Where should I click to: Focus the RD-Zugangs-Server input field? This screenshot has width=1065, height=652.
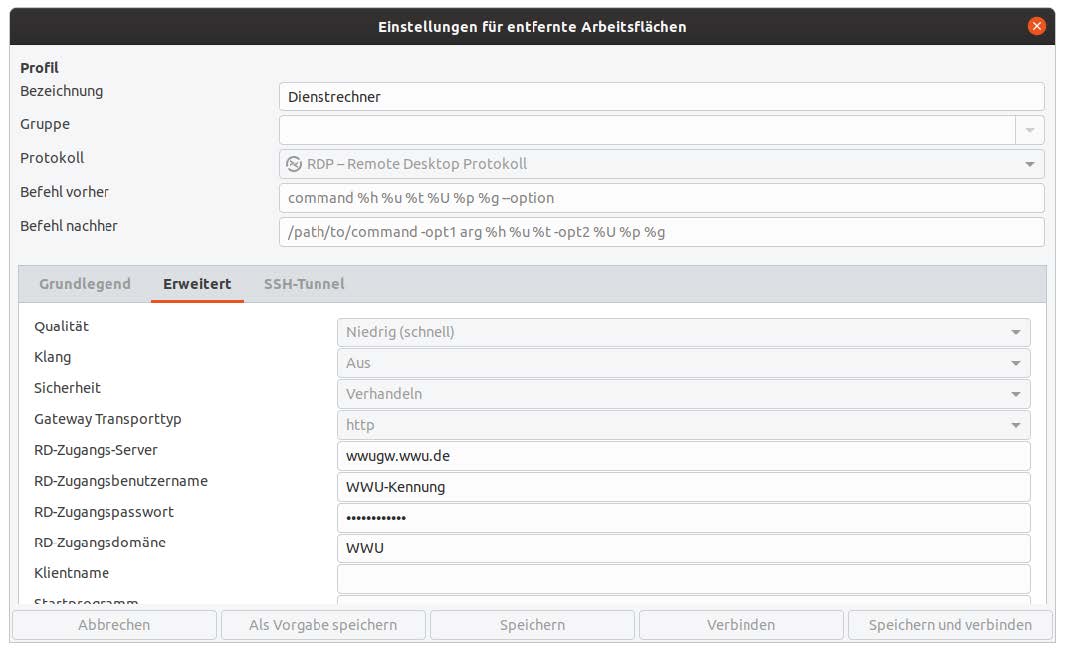point(683,456)
